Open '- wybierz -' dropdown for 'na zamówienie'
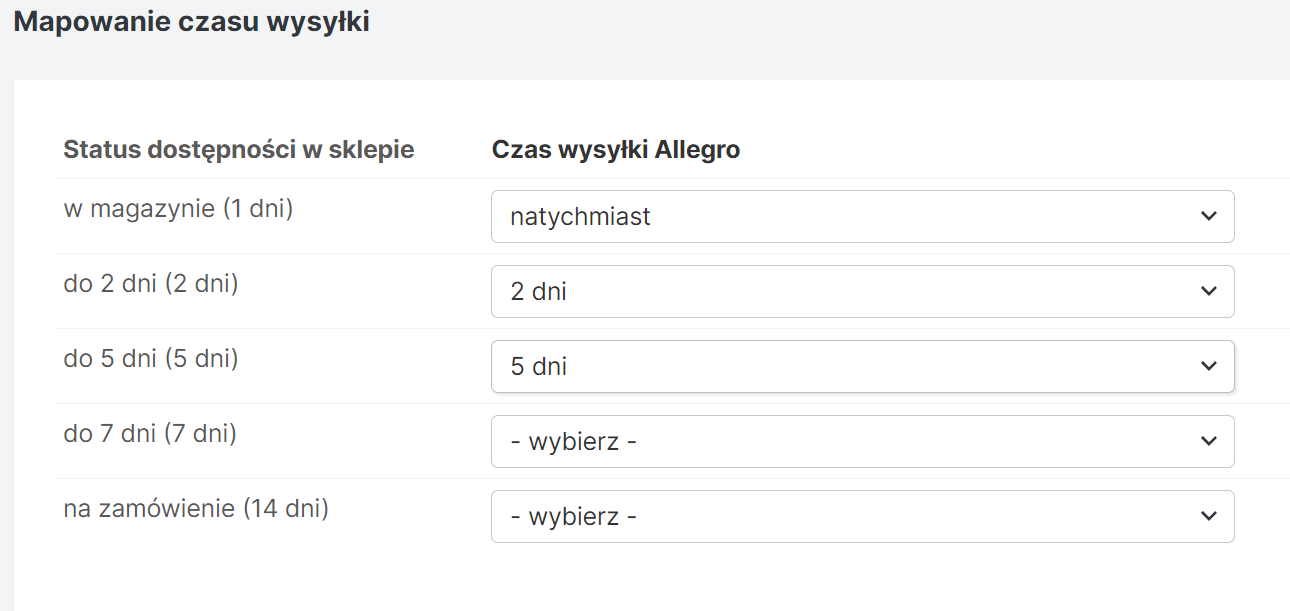This screenshot has height=611, width=1290. pyautogui.click(x=862, y=516)
